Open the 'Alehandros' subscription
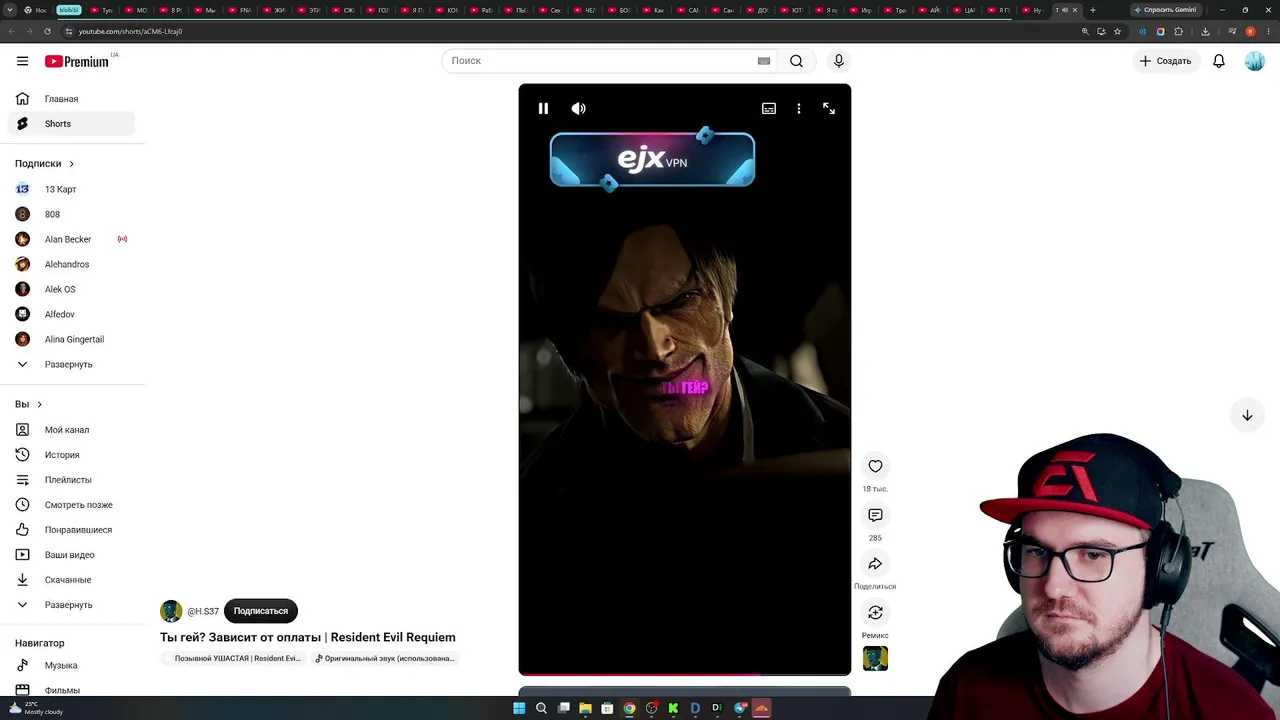 (71, 264)
